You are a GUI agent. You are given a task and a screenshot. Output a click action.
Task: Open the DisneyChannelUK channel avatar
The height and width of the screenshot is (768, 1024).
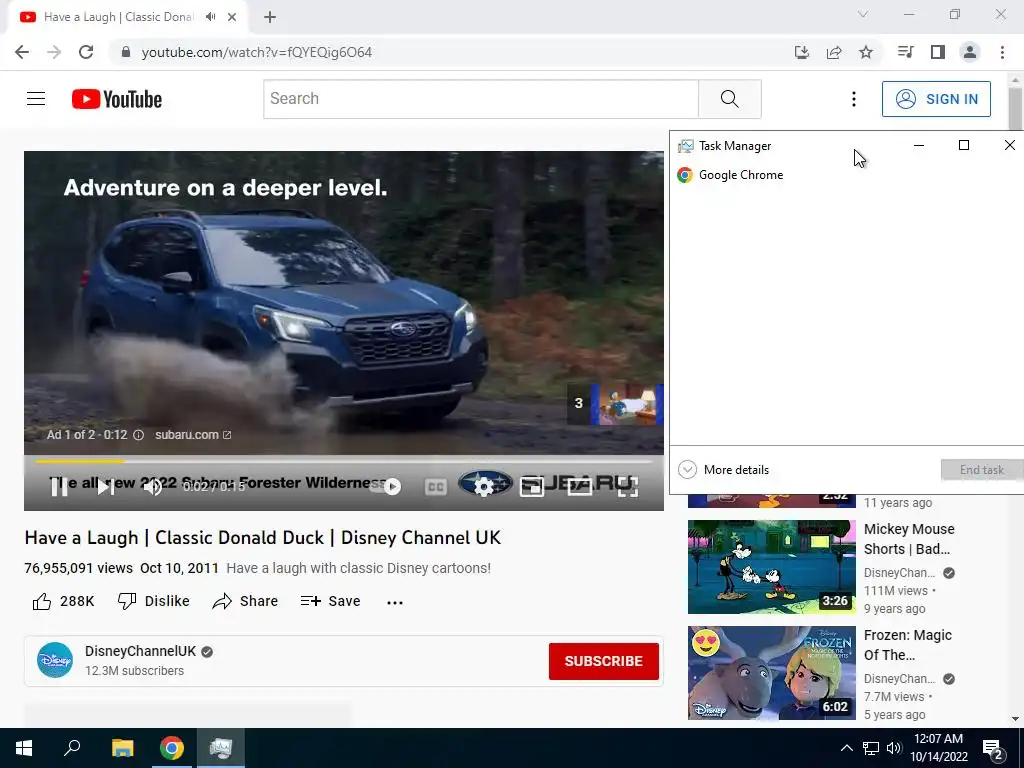point(55,660)
